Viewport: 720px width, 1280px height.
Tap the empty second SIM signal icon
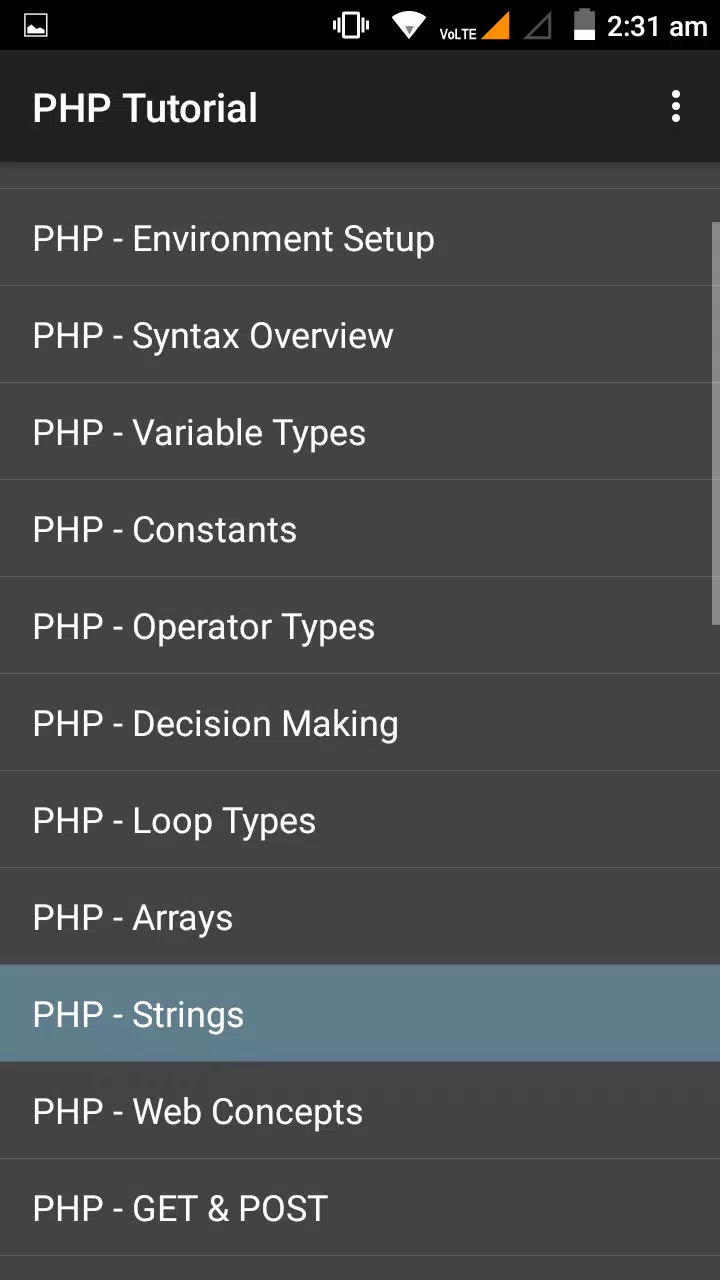(x=538, y=26)
